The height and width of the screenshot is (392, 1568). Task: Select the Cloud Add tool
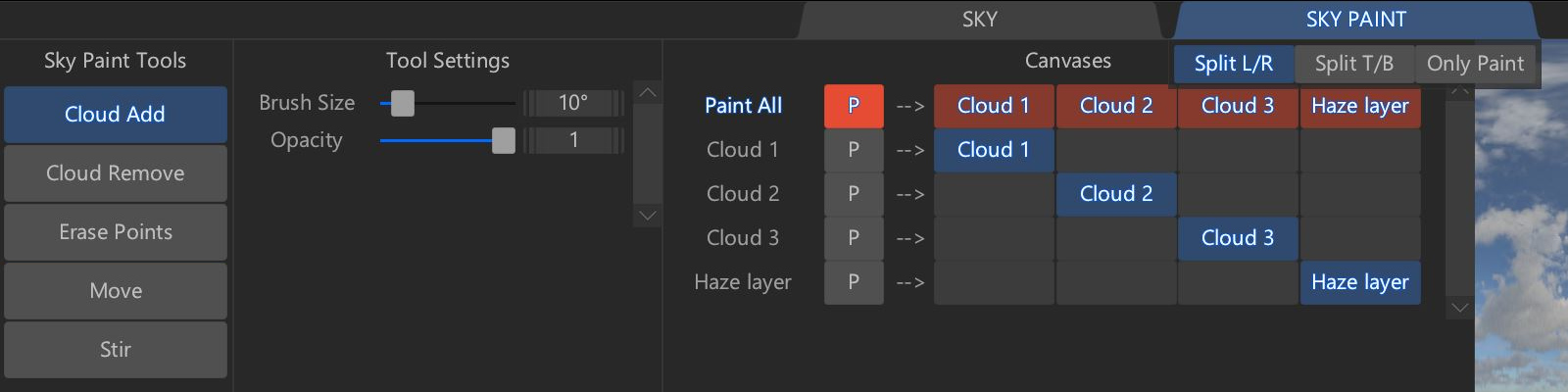[x=116, y=115]
